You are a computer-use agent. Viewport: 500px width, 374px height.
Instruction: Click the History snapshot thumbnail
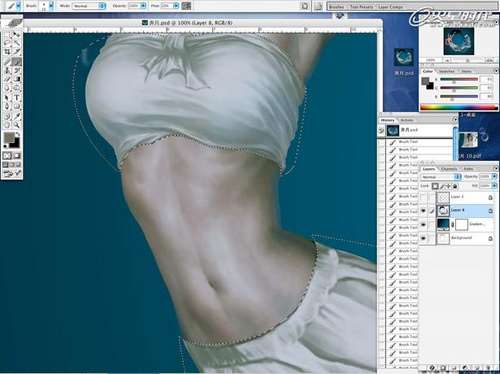393,130
